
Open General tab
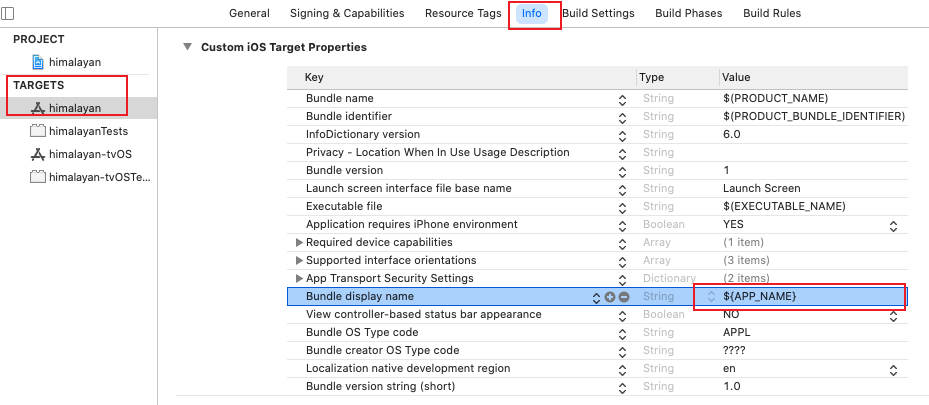[x=249, y=13]
